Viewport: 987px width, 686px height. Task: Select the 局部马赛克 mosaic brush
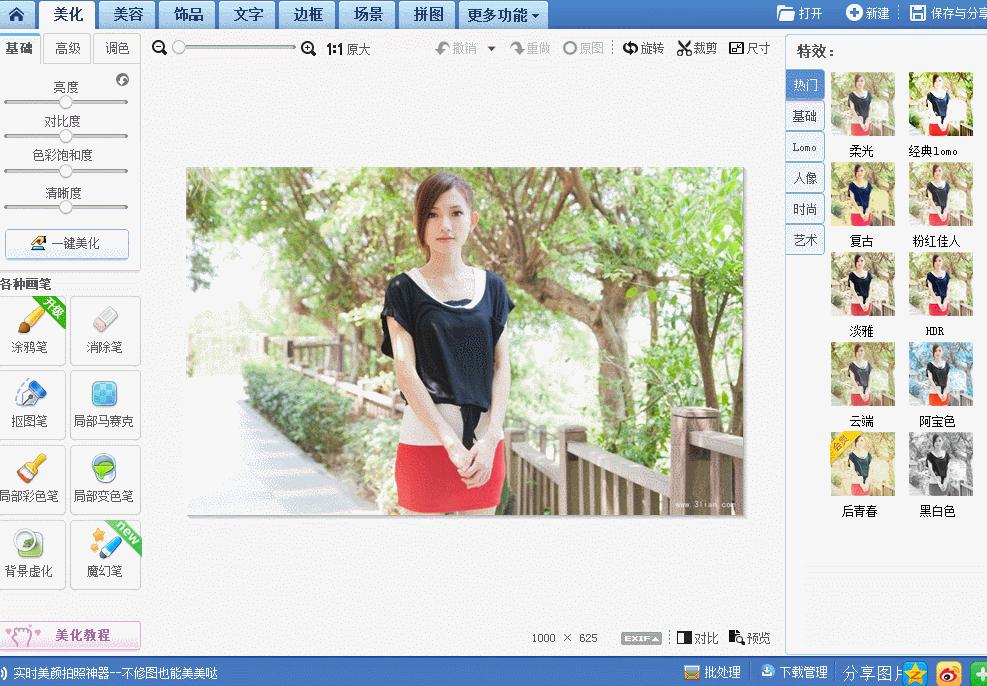click(105, 404)
